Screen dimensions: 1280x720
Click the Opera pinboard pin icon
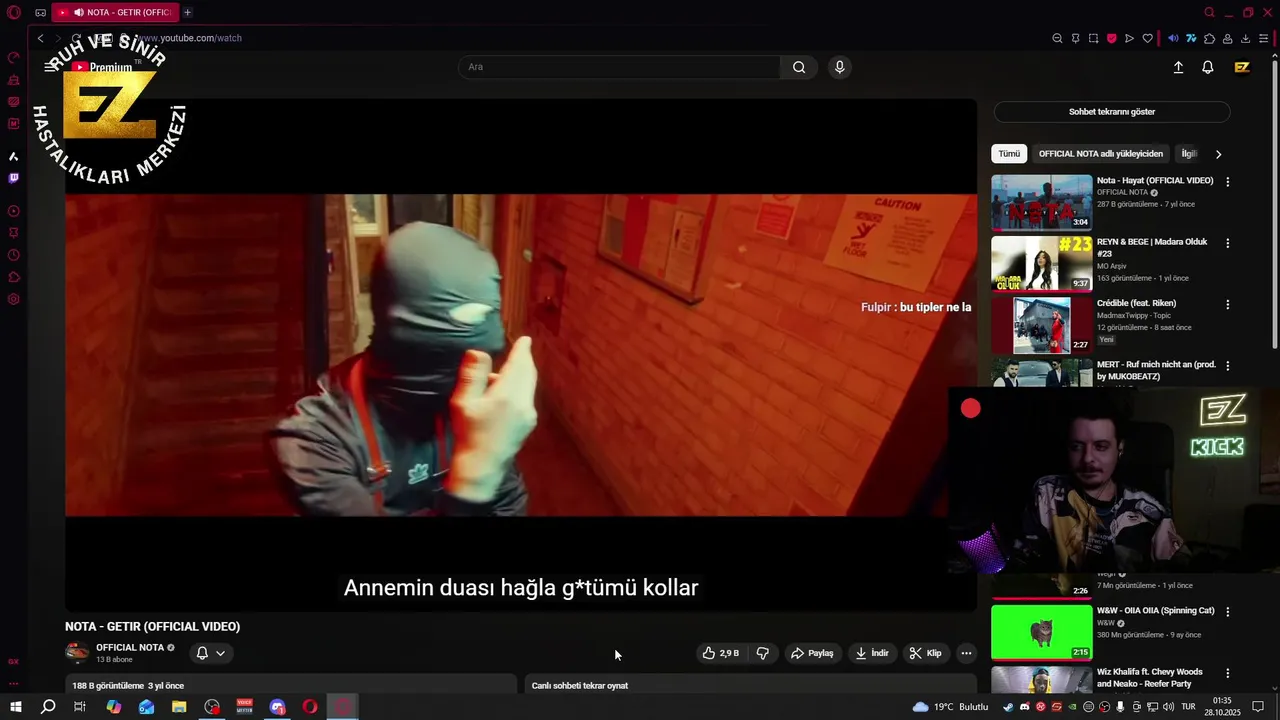tap(1076, 39)
